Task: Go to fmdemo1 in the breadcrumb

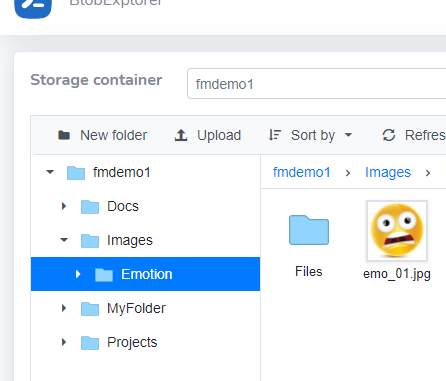Action: 301,172
